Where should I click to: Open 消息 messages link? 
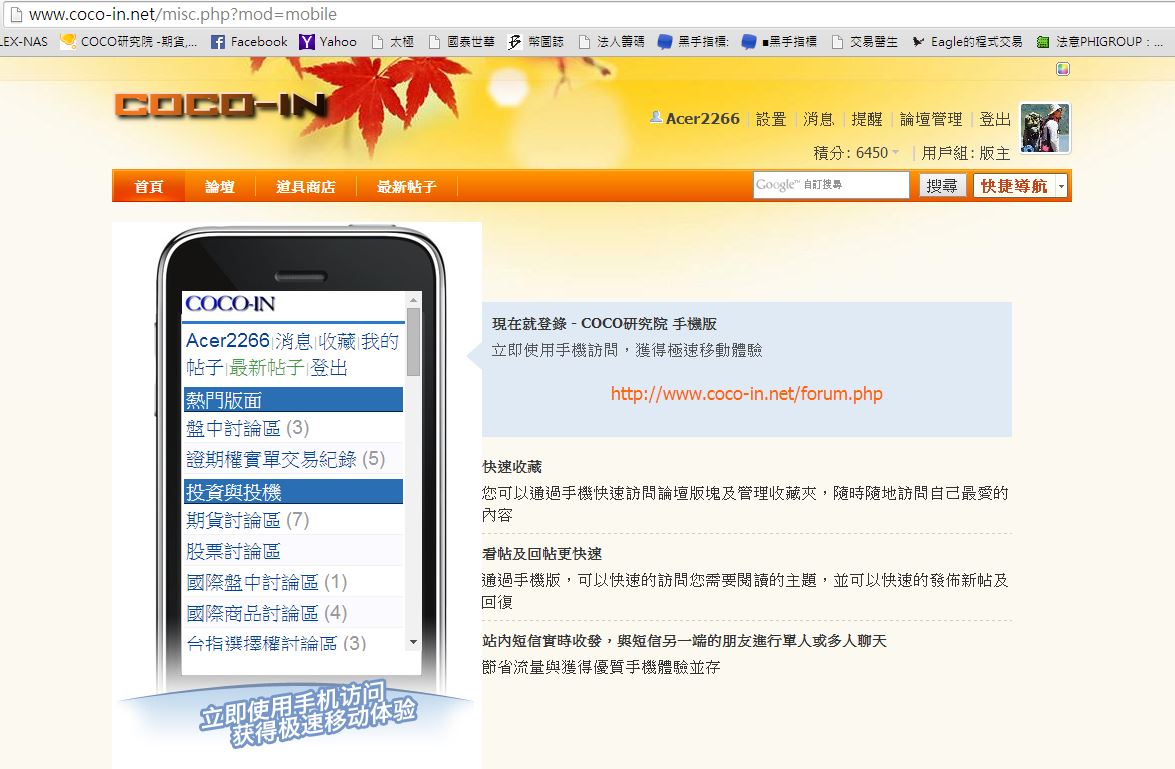pyautogui.click(x=818, y=119)
